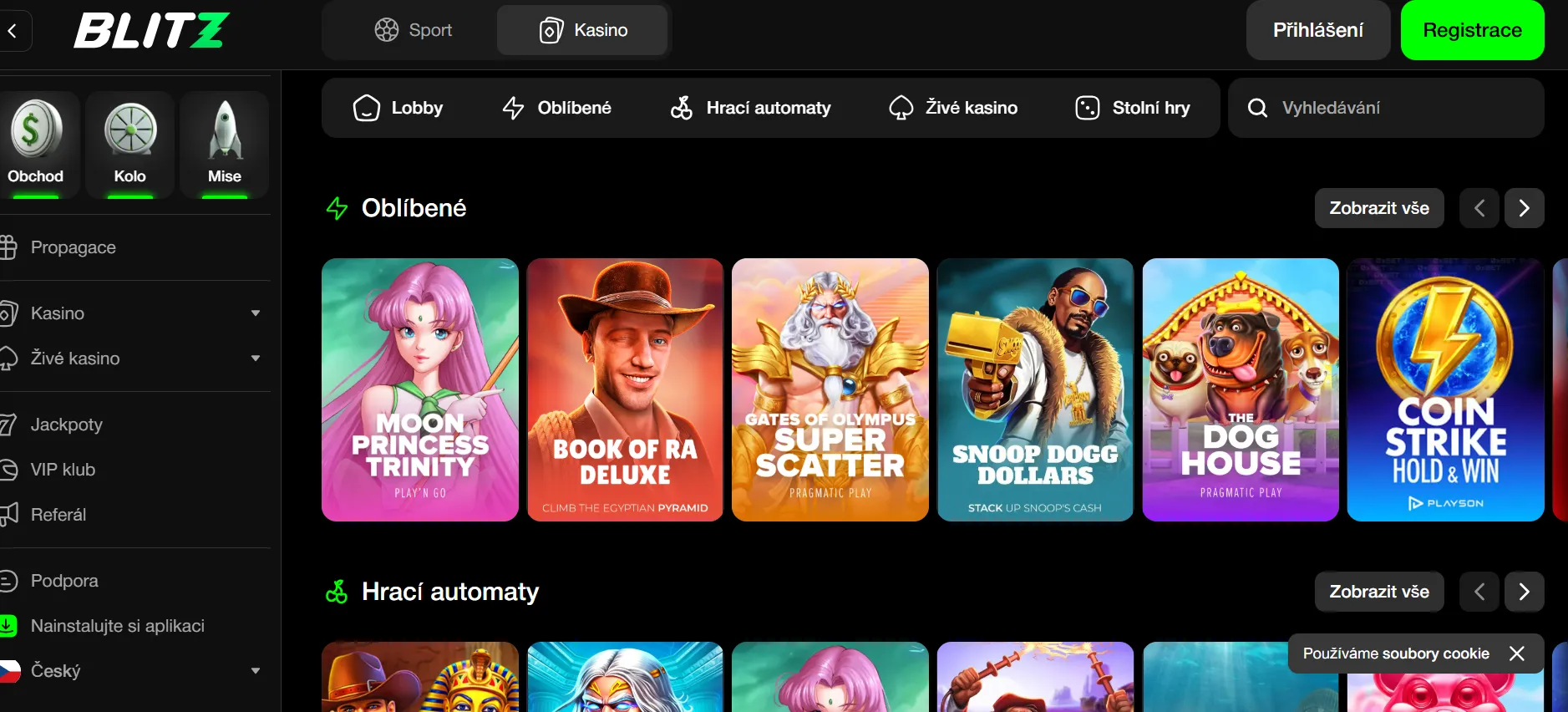
Task: Select the Hrací automaty category tab
Action: click(750, 108)
